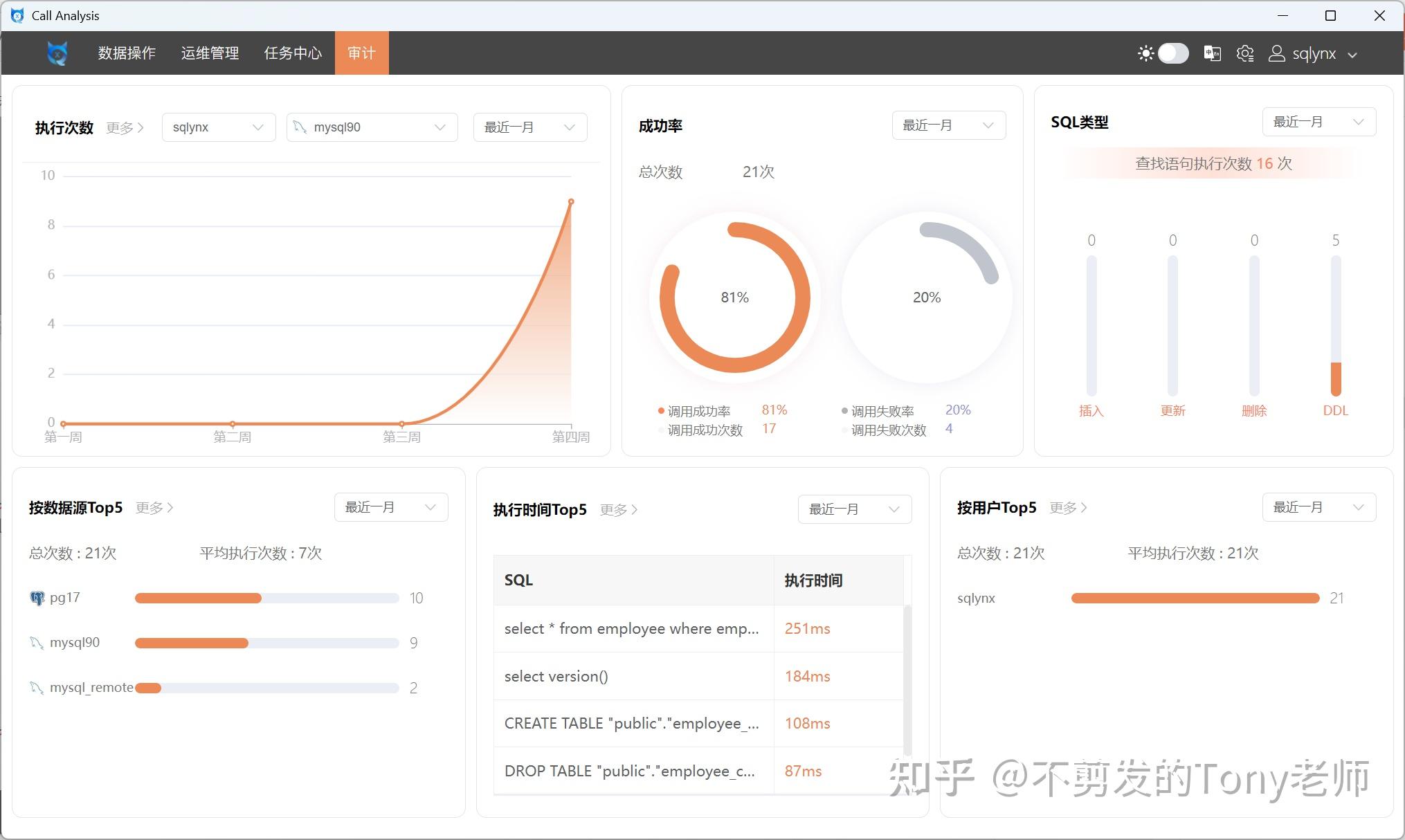The image size is (1405, 840).
Task: Click the pg17 PostgreSQL elephant icon
Action: pyautogui.click(x=37, y=598)
